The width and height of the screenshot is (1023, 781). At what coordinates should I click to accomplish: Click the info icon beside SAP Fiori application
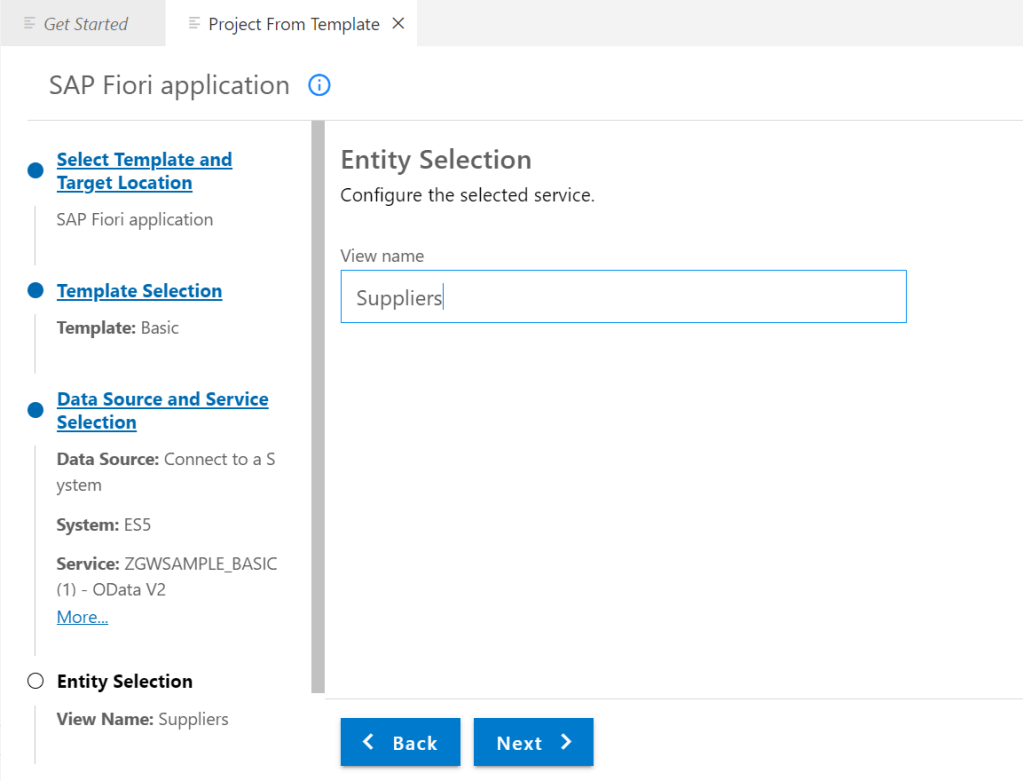click(319, 86)
